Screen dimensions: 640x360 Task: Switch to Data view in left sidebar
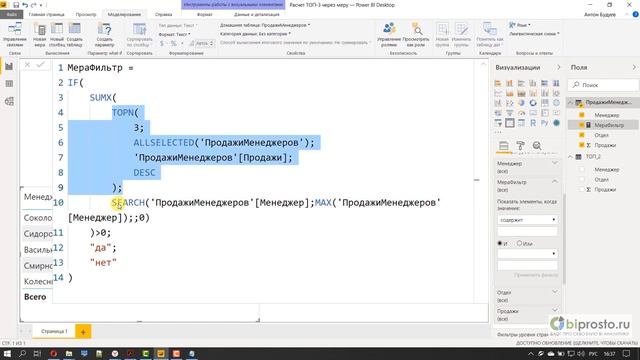(x=9, y=84)
